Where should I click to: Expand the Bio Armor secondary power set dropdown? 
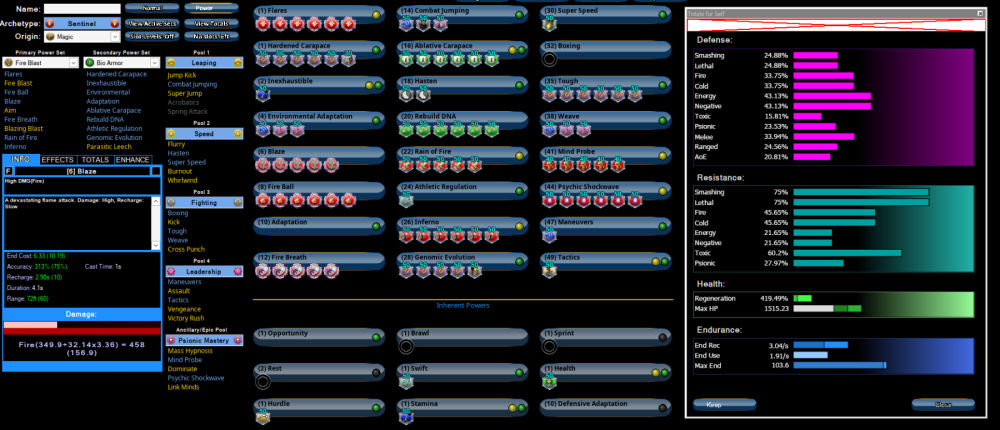point(122,63)
